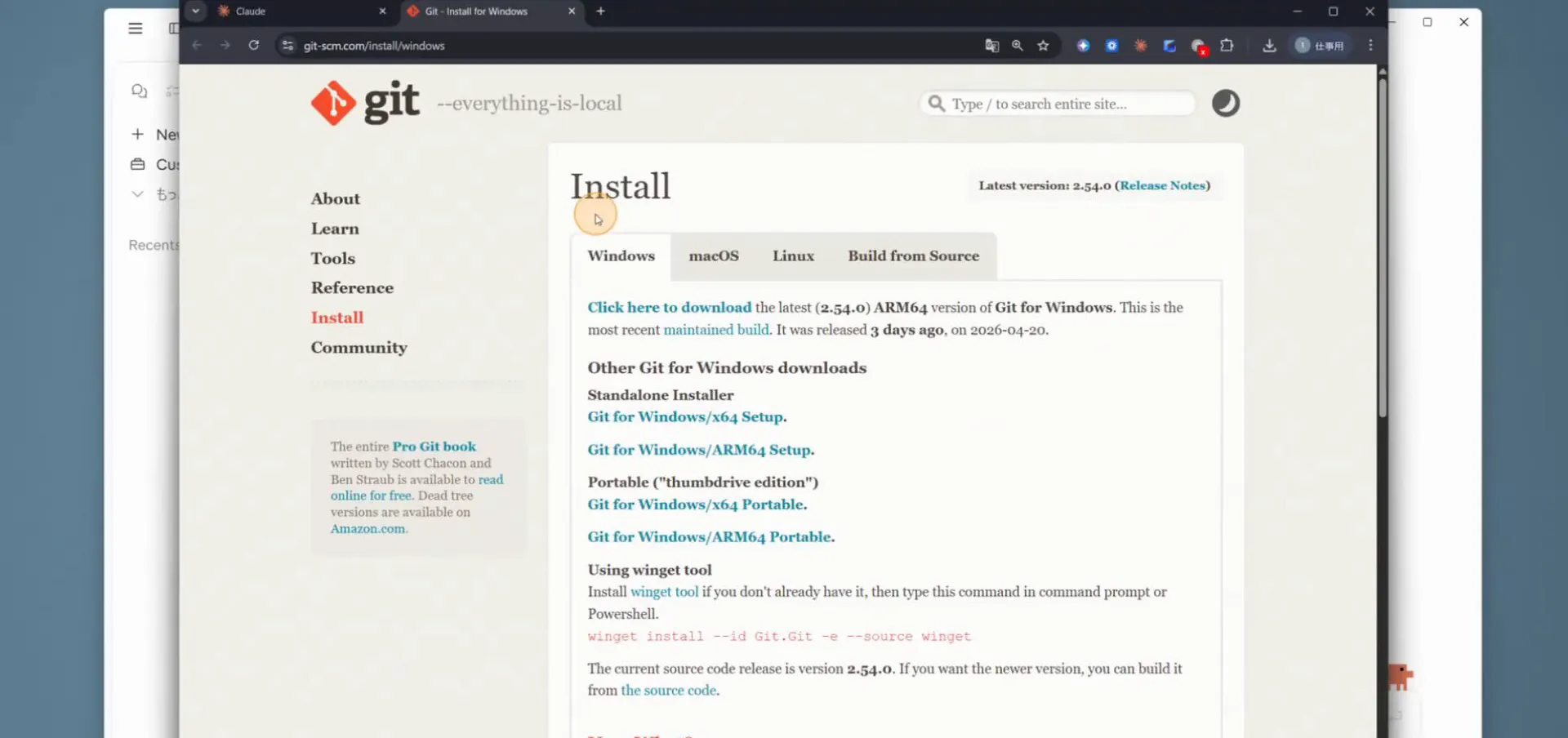This screenshot has width=1568, height=738.
Task: Download Git for Windows/x64 Setup
Action: pos(685,416)
